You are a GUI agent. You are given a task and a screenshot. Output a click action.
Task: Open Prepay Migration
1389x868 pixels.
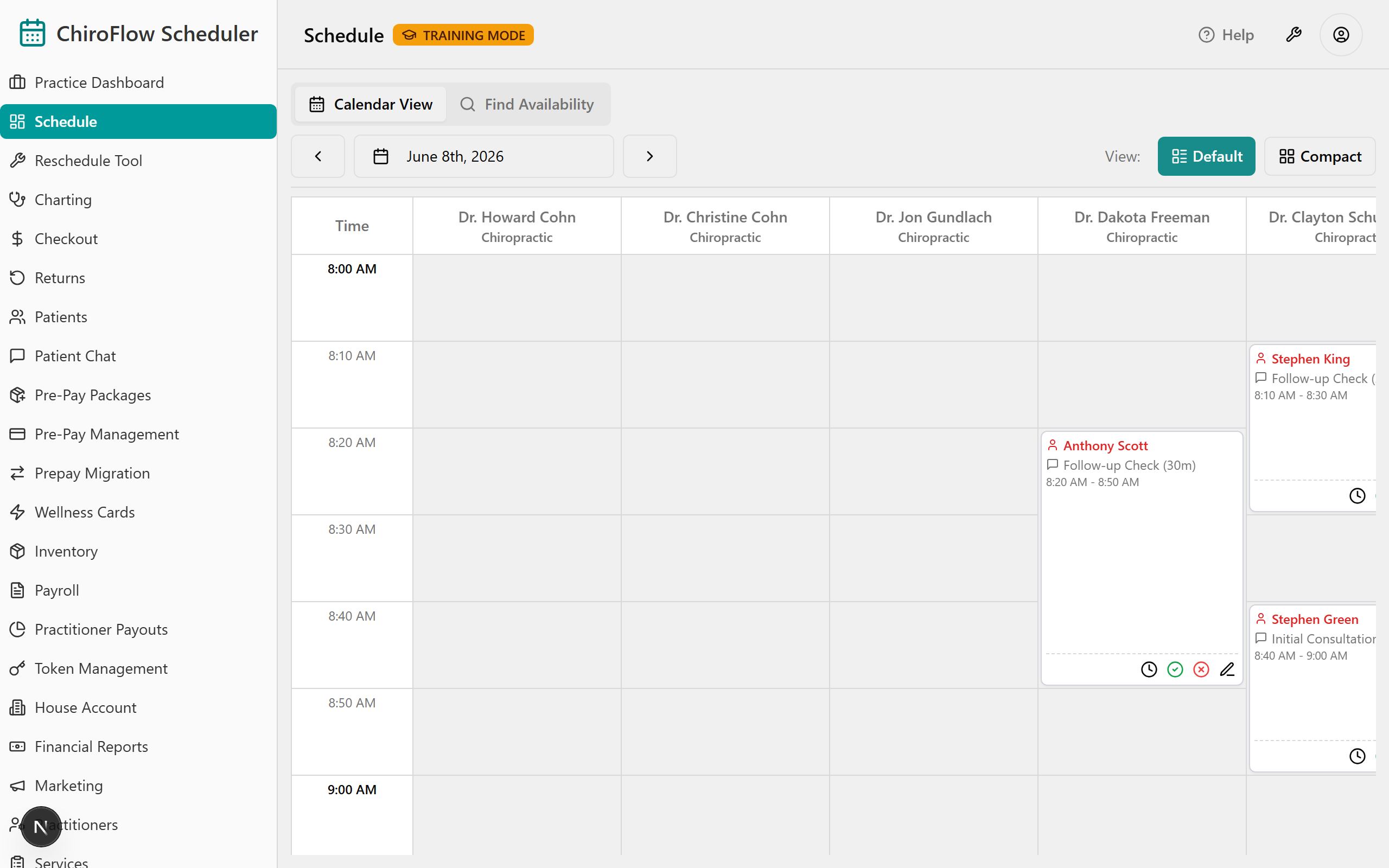[138, 473]
